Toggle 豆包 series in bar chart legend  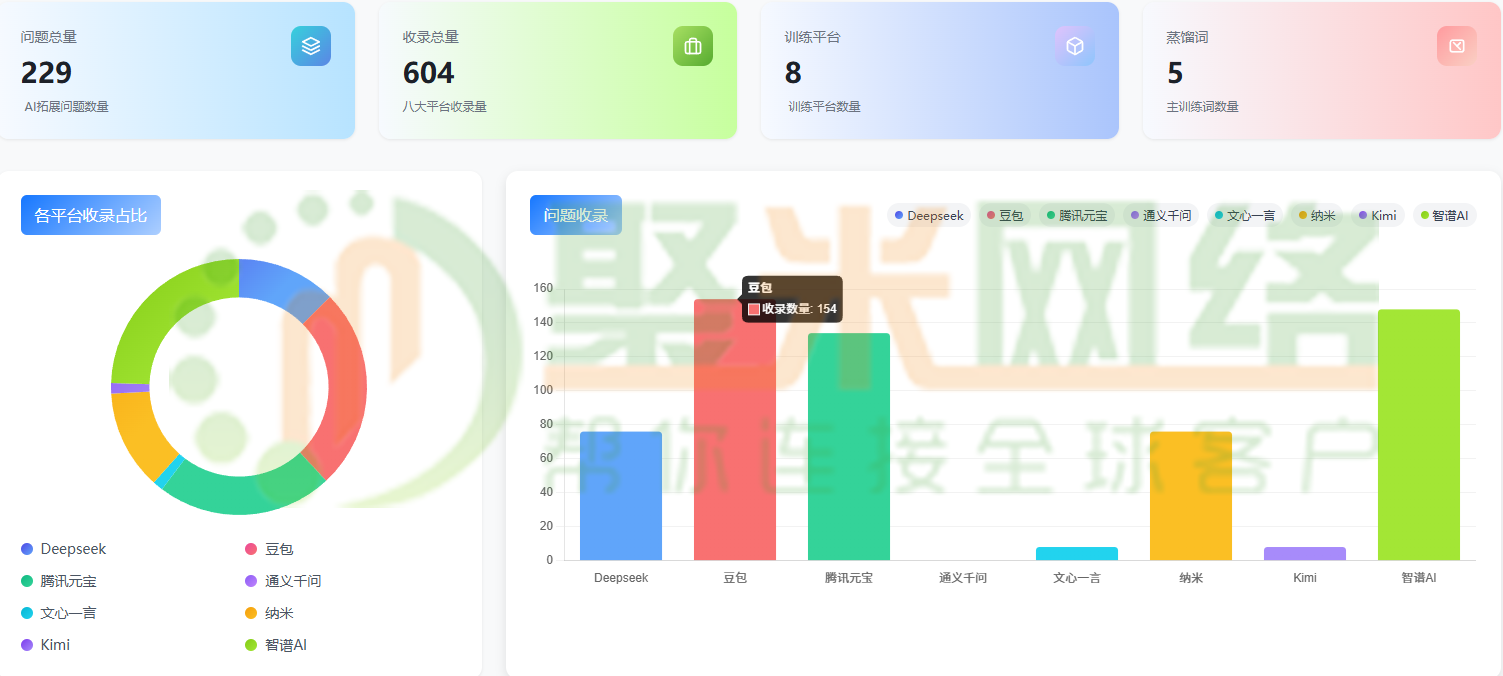[1005, 215]
